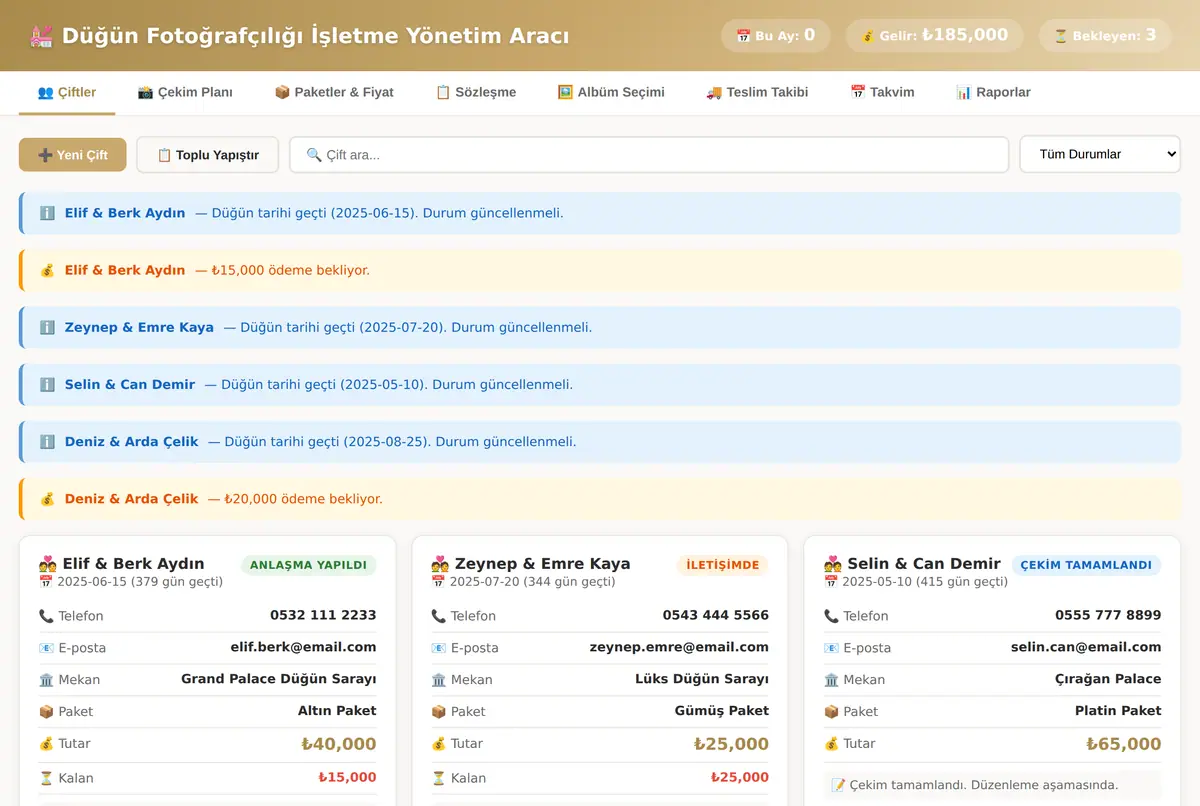Image resolution: width=1200 pixels, height=806 pixels.
Task: Click the ₺40,000 amount on Elif card
Action: 339,744
